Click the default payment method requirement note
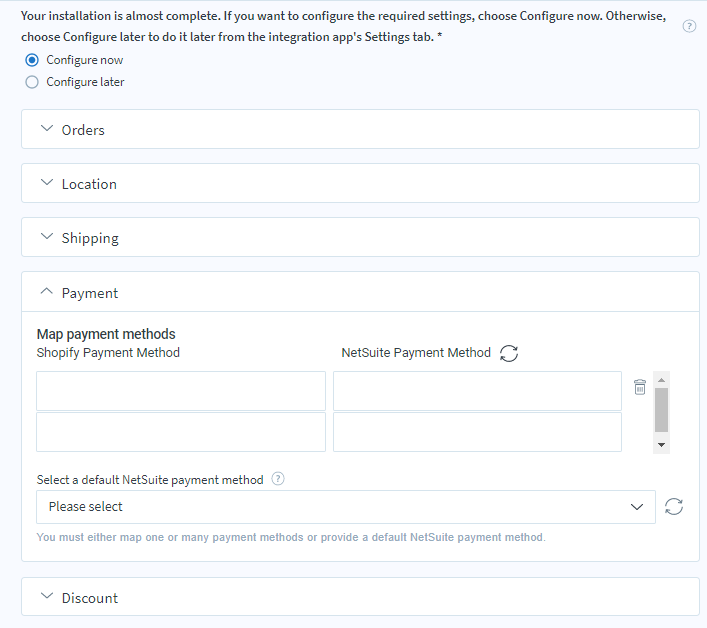This screenshot has height=628, width=707. [291, 537]
